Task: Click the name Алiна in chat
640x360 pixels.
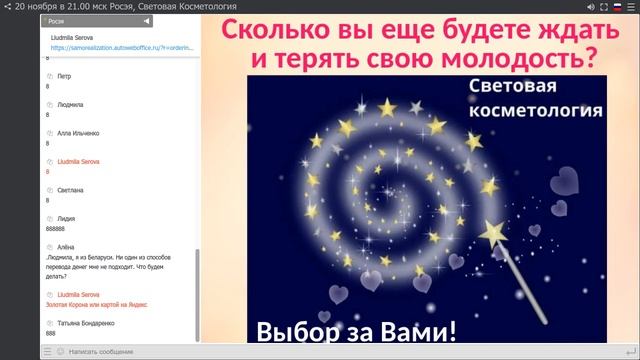Action: [66, 247]
